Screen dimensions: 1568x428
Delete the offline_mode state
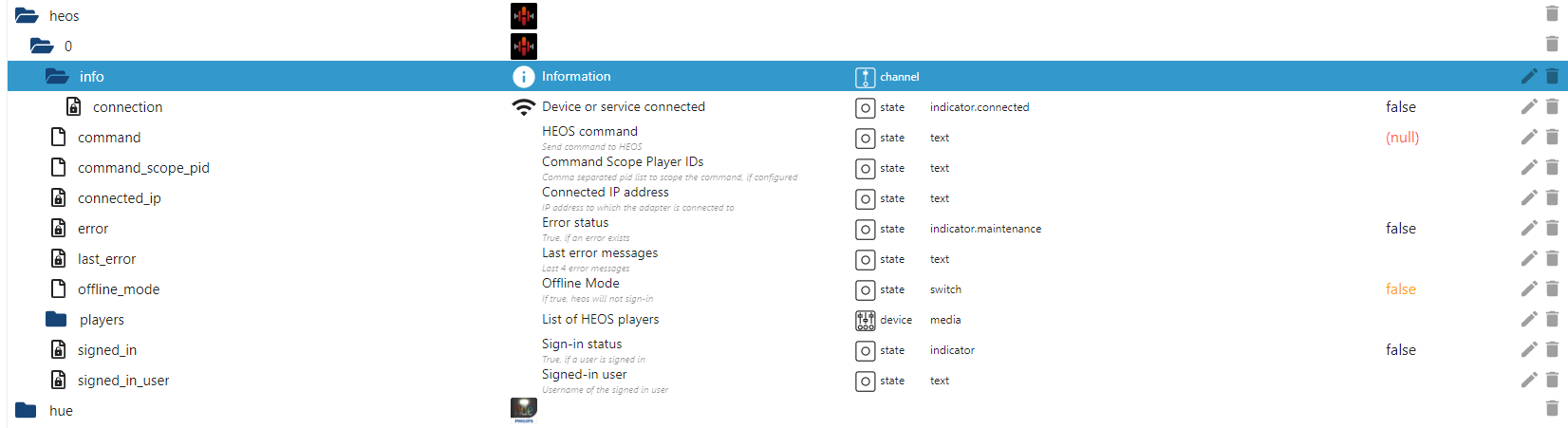tap(1552, 288)
